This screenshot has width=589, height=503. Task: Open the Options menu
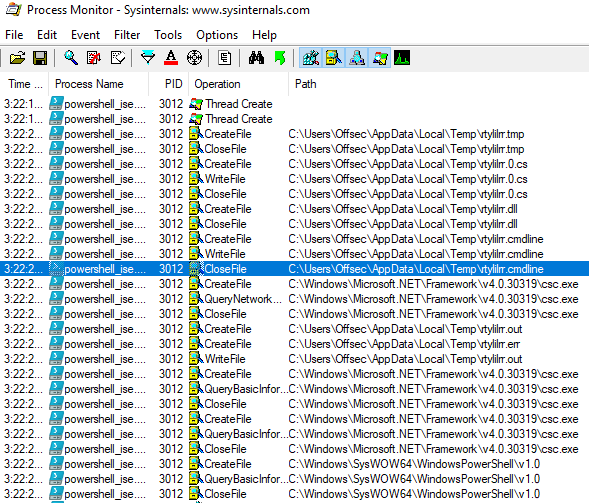coord(217,35)
